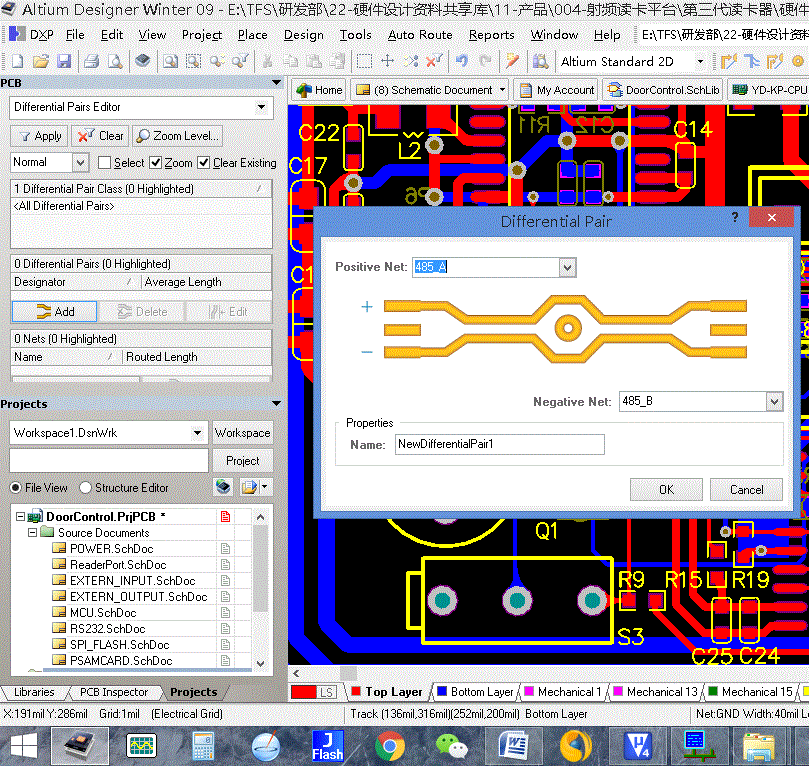Click the Add differential pair button
This screenshot has height=766, width=809.
54,312
